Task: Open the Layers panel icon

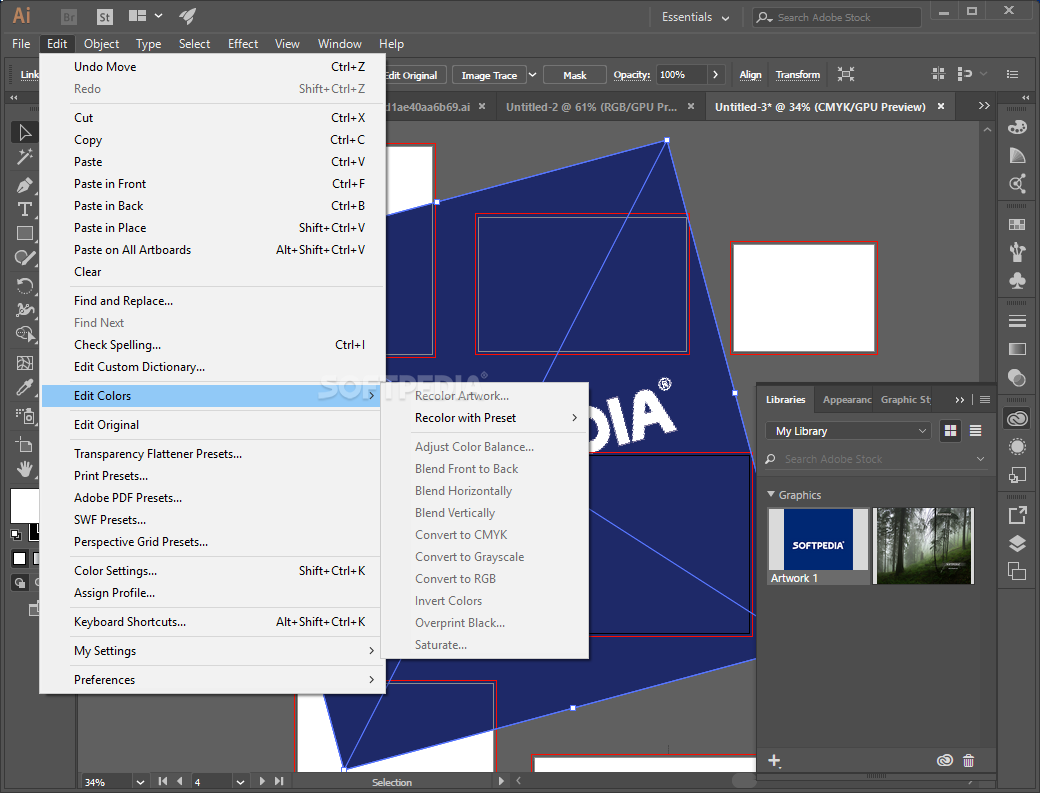Action: coord(1017,544)
